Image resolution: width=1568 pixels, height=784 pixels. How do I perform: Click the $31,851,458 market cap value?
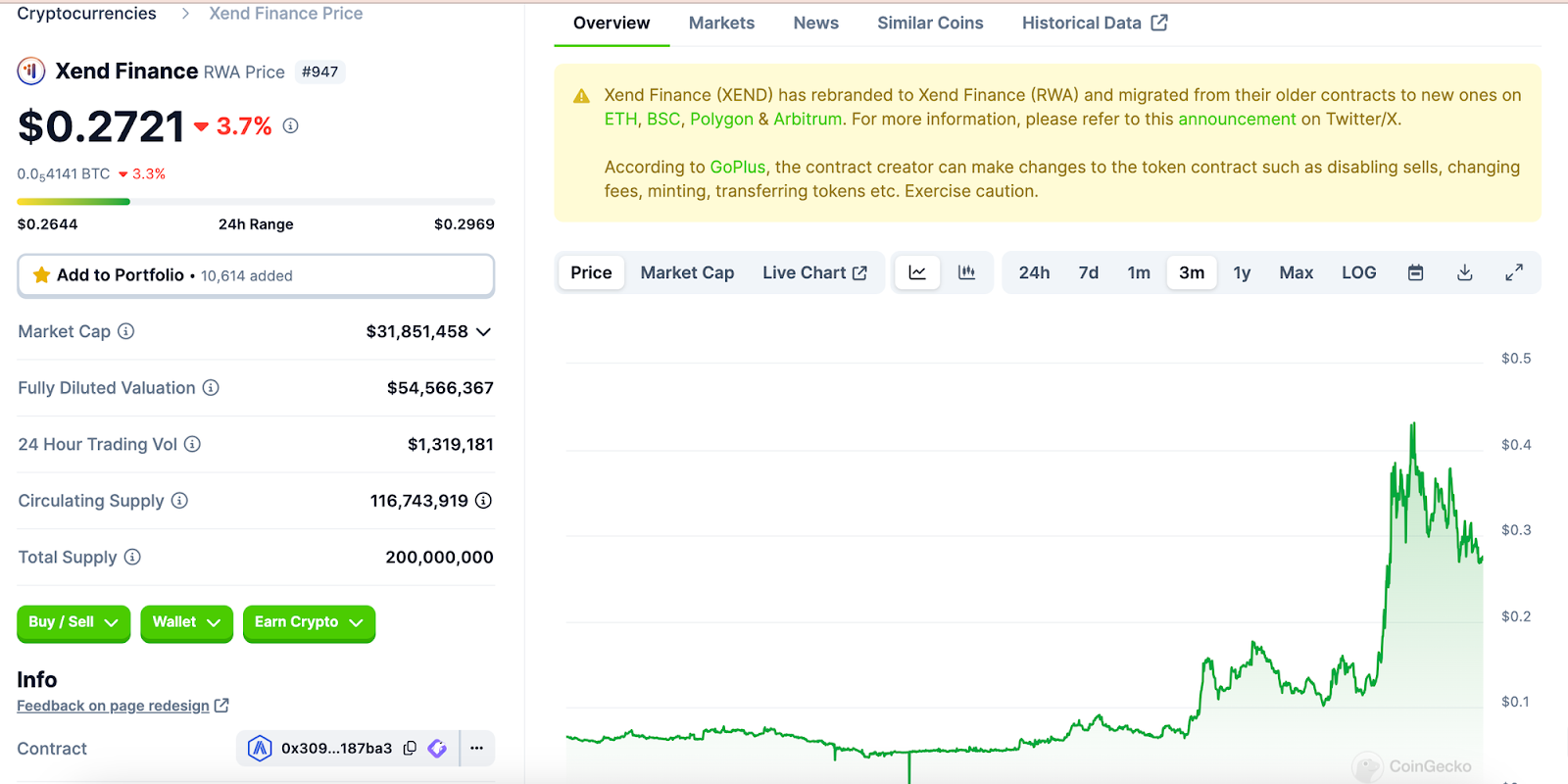[x=416, y=331]
